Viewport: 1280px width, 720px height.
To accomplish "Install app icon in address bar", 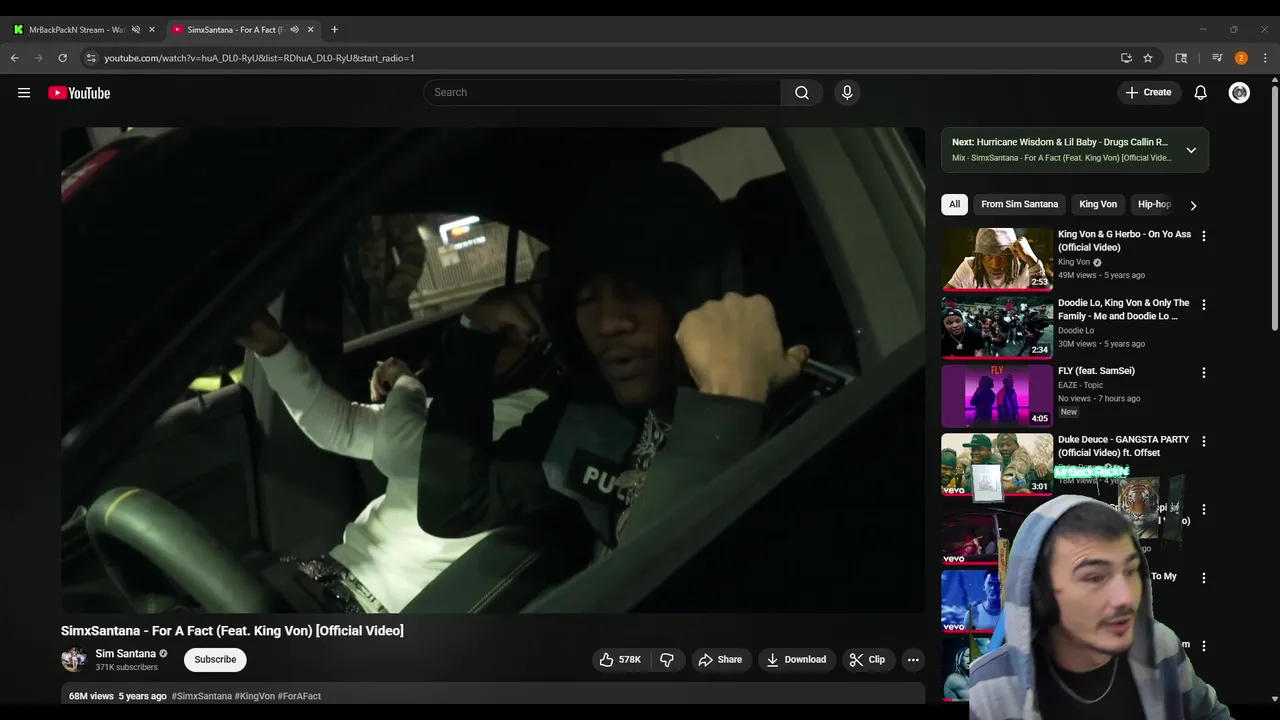I will tap(1126, 58).
